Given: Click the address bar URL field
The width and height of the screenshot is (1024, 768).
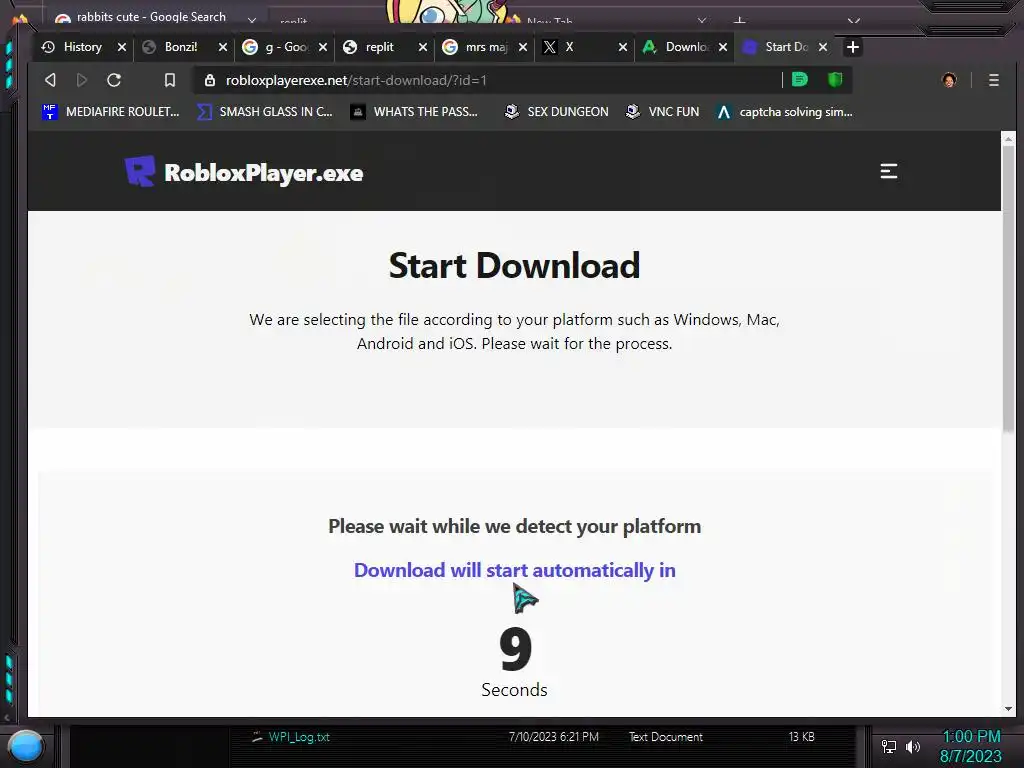Looking at the screenshot, I should pyautogui.click(x=490, y=80).
